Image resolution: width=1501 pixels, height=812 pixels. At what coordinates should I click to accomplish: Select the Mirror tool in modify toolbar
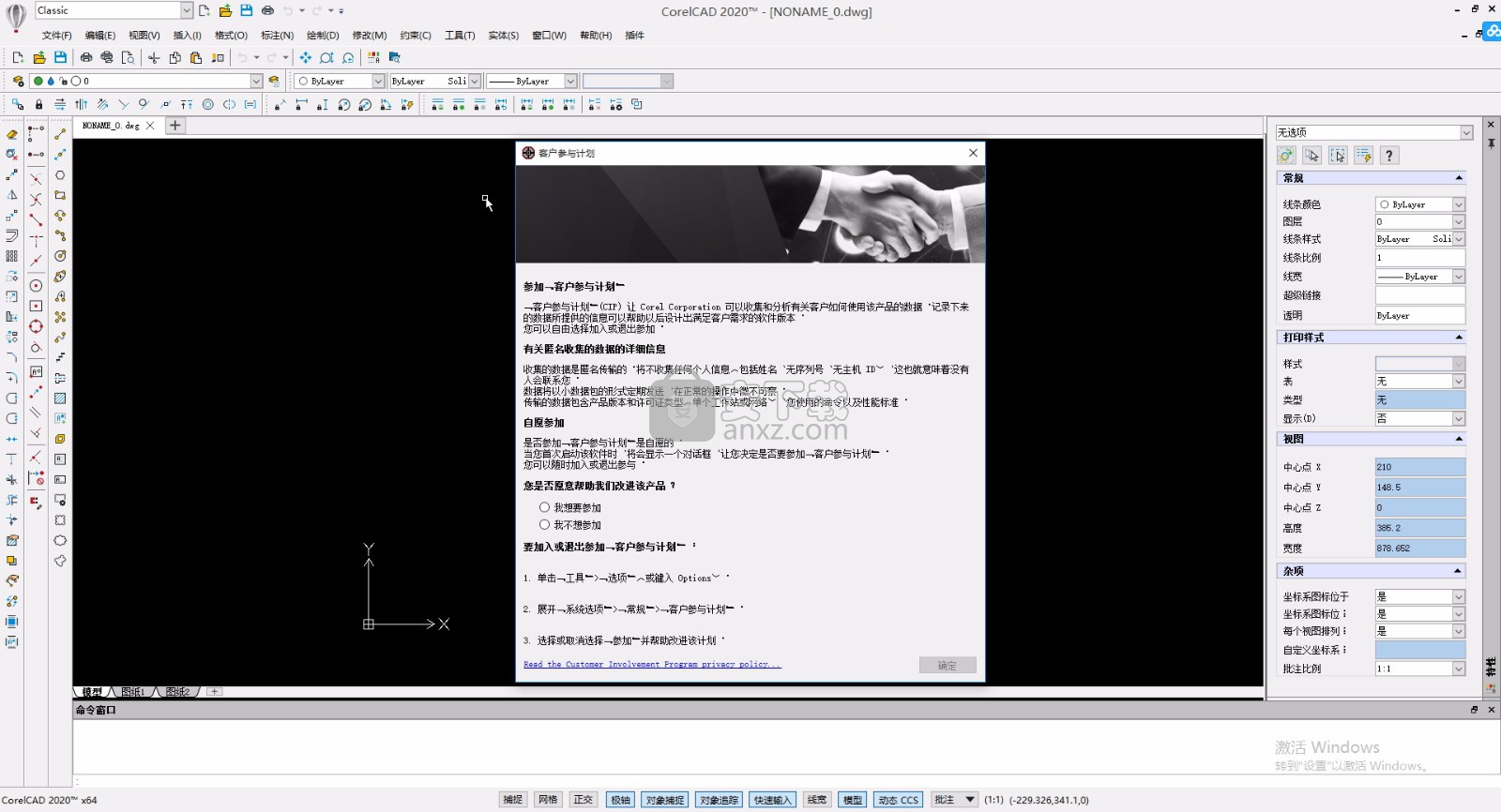[11, 195]
